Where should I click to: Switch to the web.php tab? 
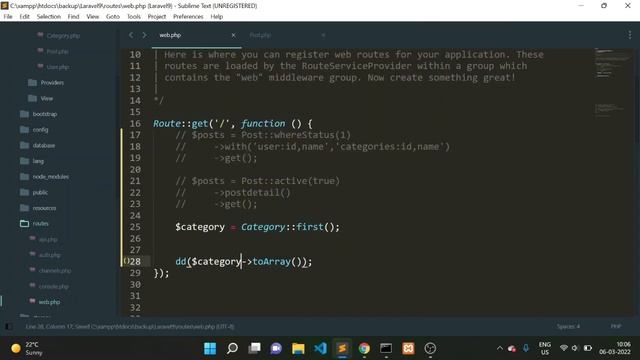pyautogui.click(x=170, y=35)
